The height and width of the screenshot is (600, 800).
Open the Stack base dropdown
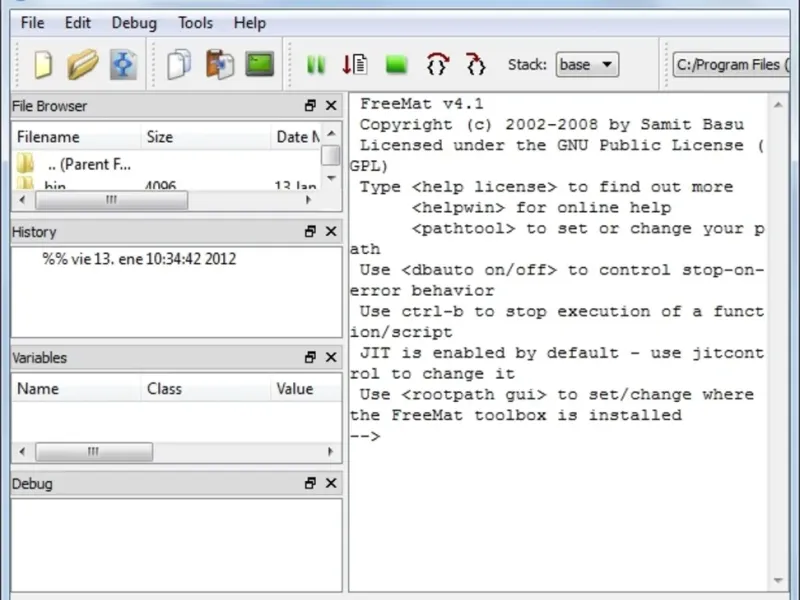(587, 65)
